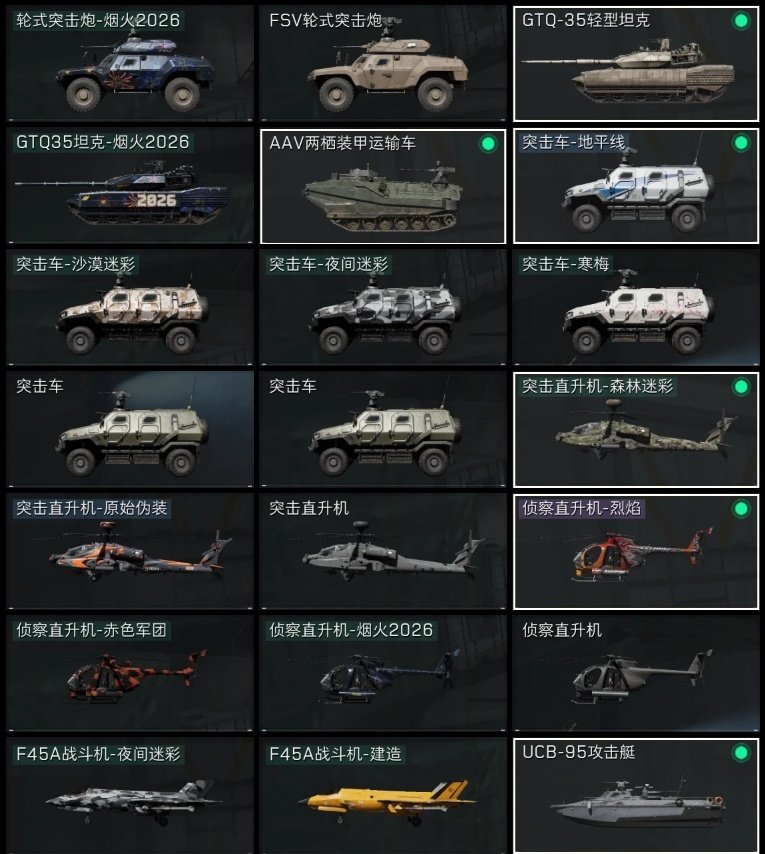The height and width of the screenshot is (854, 765).
Task: Select the AAV两栖装甲运输车 vehicle image
Action: point(383,197)
